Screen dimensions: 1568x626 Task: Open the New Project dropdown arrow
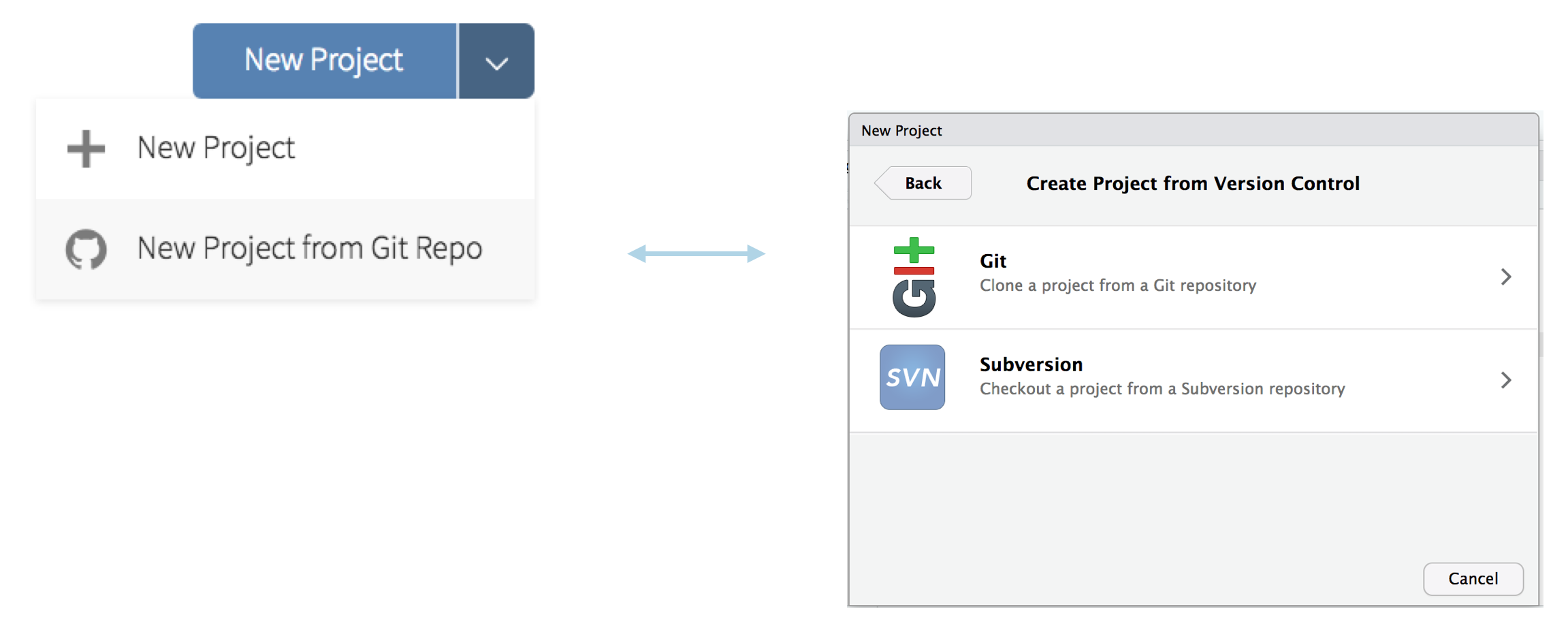(497, 62)
